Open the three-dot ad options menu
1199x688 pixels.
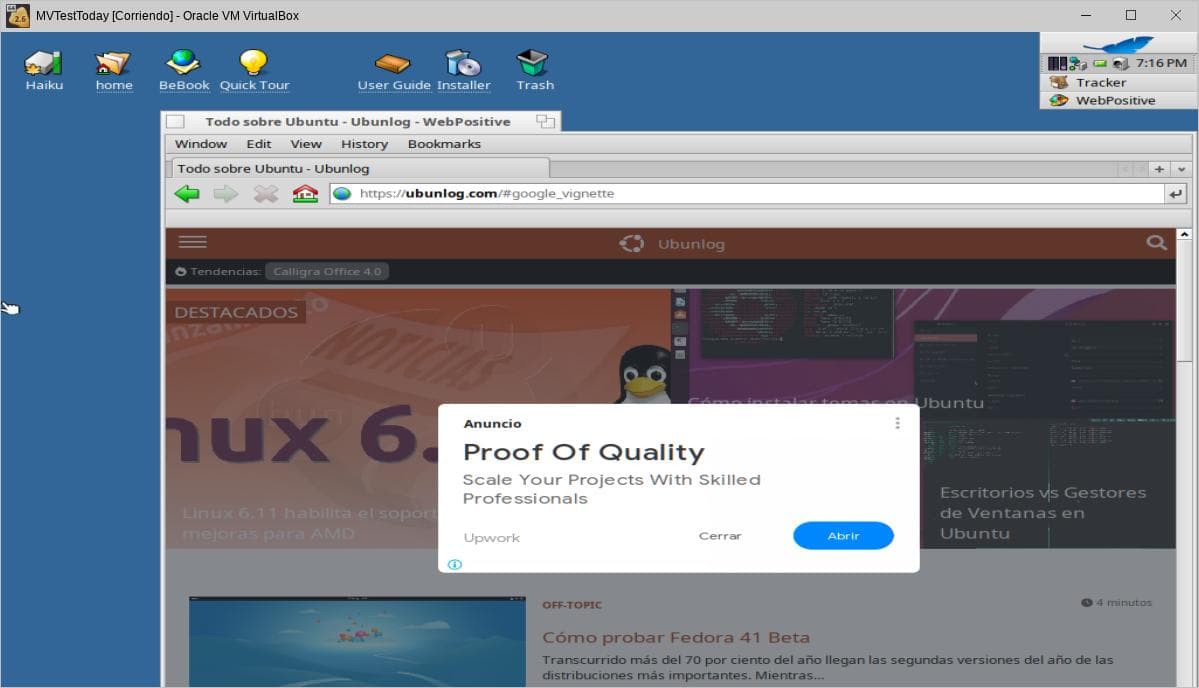pyautogui.click(x=897, y=423)
